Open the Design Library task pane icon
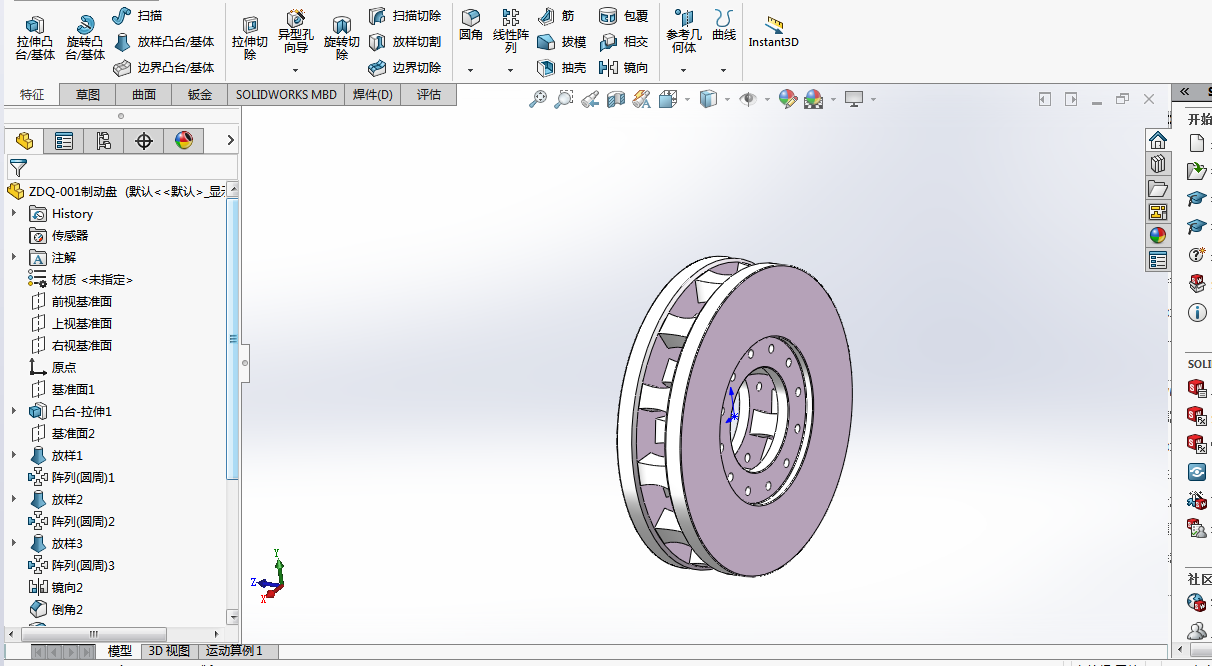 pos(1158,163)
